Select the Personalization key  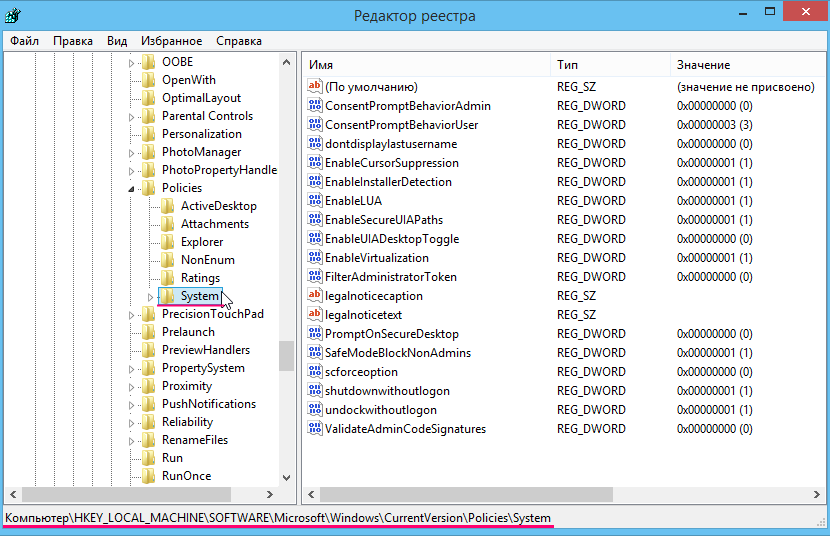(x=202, y=134)
